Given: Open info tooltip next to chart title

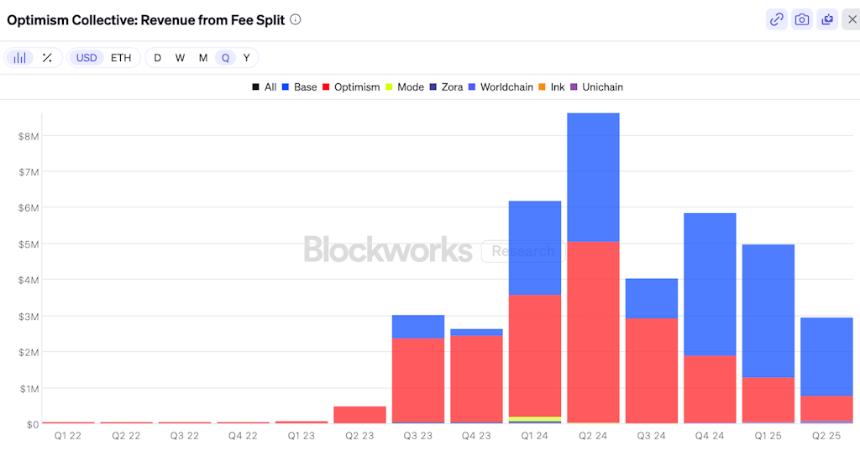Looking at the screenshot, I should pos(295,19).
